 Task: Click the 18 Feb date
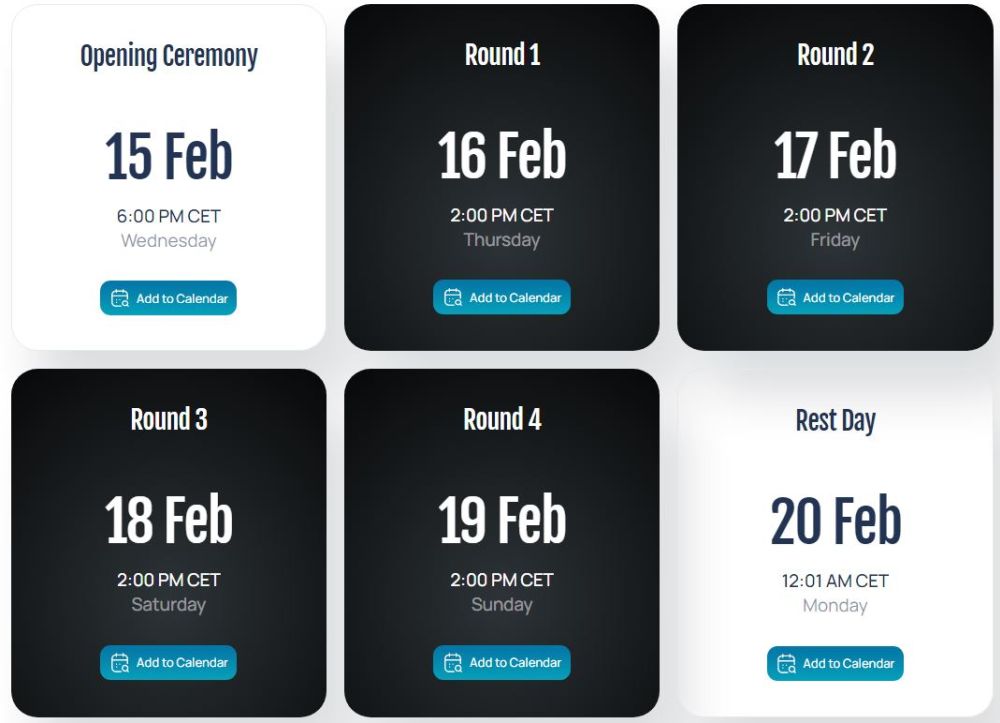coord(168,521)
